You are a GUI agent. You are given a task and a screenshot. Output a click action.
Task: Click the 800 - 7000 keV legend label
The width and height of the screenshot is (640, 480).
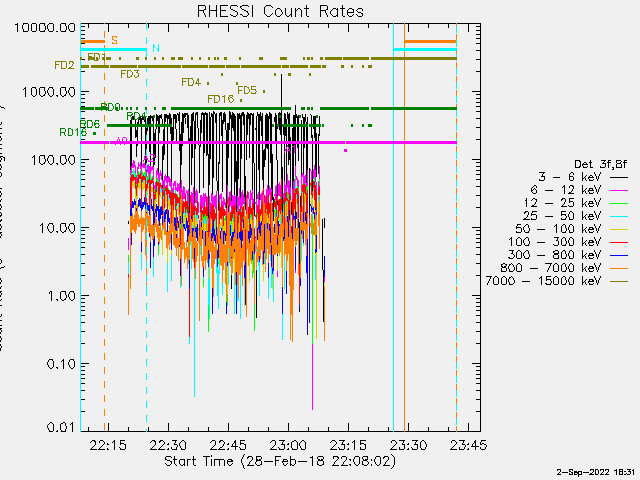[x=551, y=268]
